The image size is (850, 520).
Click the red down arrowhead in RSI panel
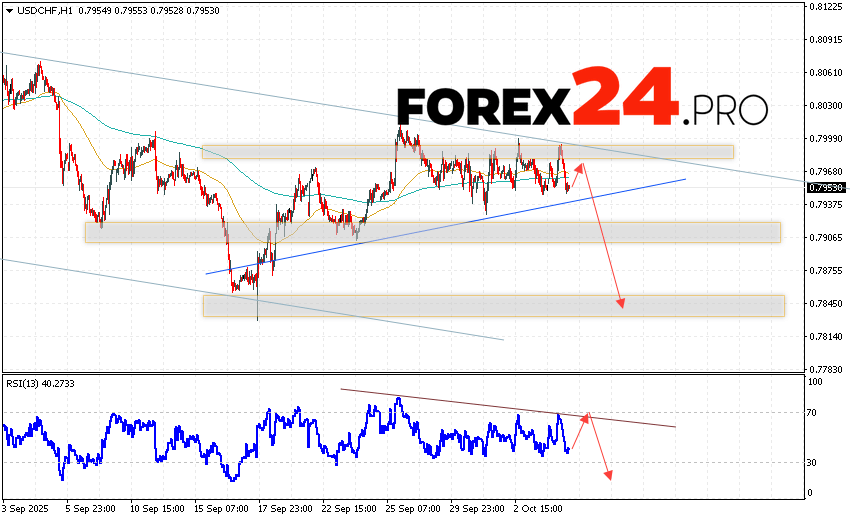pyautogui.click(x=606, y=473)
